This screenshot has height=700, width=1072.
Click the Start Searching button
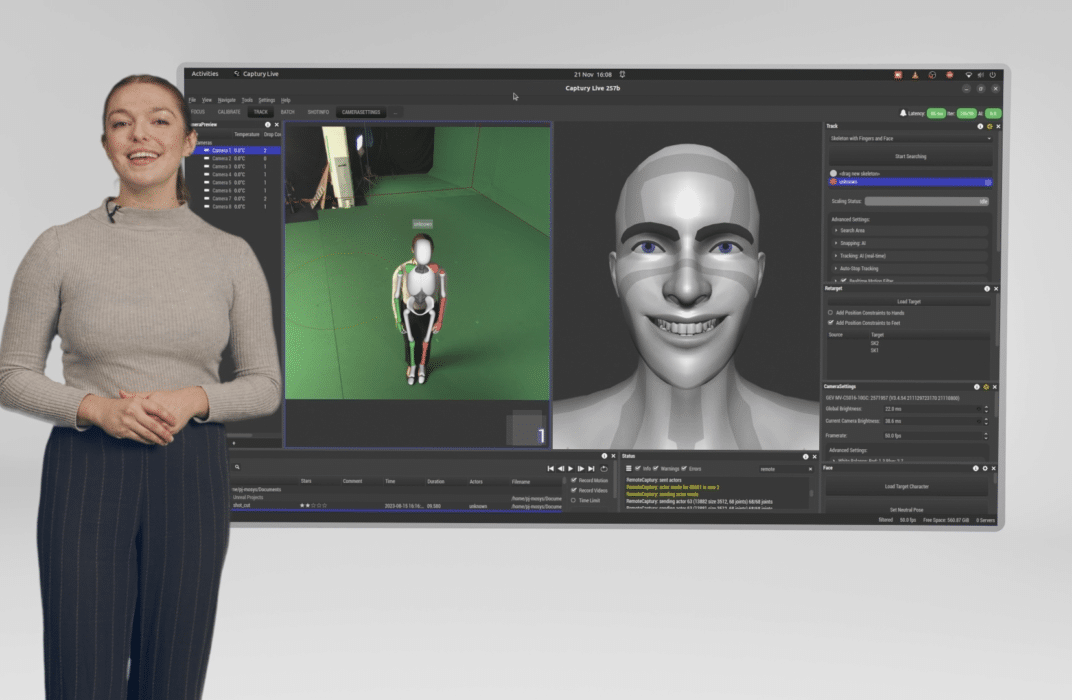tap(910, 157)
